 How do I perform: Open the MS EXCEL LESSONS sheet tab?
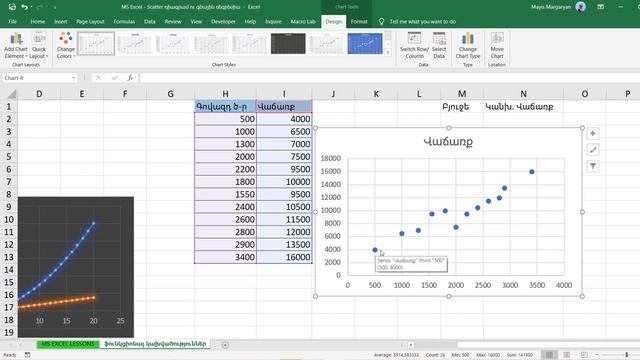[68, 344]
